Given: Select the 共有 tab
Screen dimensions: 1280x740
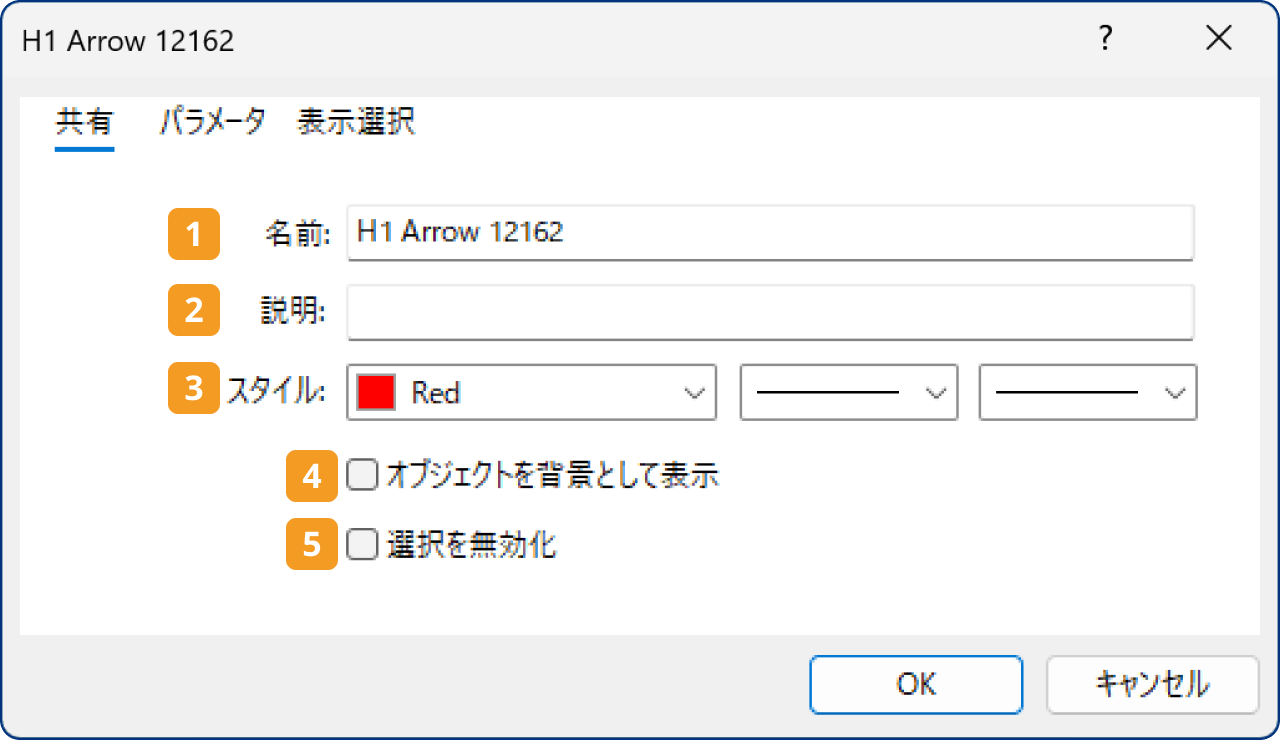Looking at the screenshot, I should pyautogui.click(x=84, y=121).
